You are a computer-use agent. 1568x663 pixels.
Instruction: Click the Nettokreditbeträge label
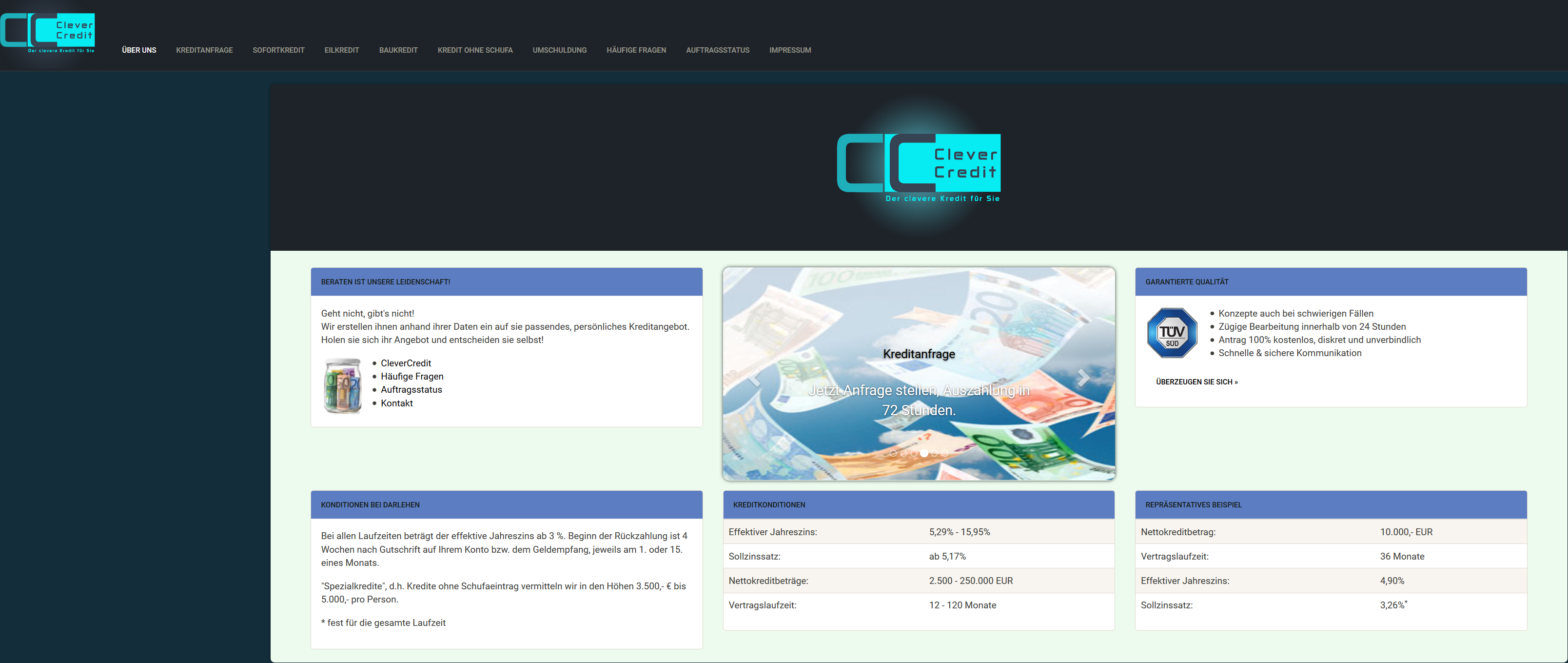click(768, 580)
